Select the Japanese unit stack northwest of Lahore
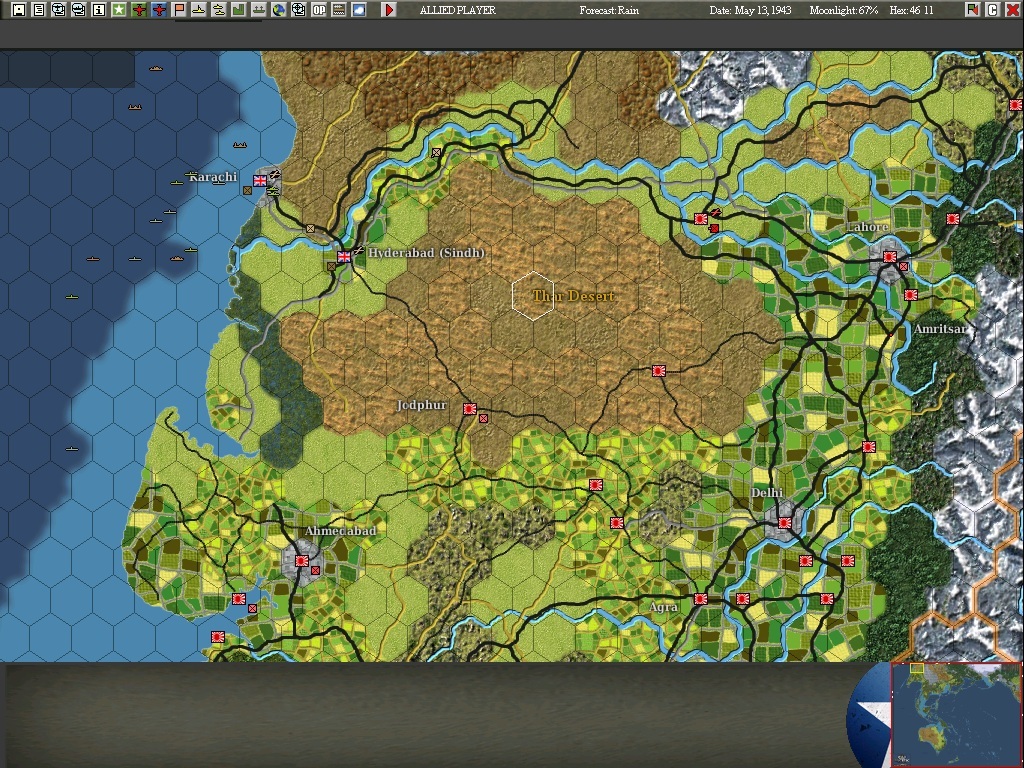The height and width of the screenshot is (768, 1024). click(x=701, y=219)
